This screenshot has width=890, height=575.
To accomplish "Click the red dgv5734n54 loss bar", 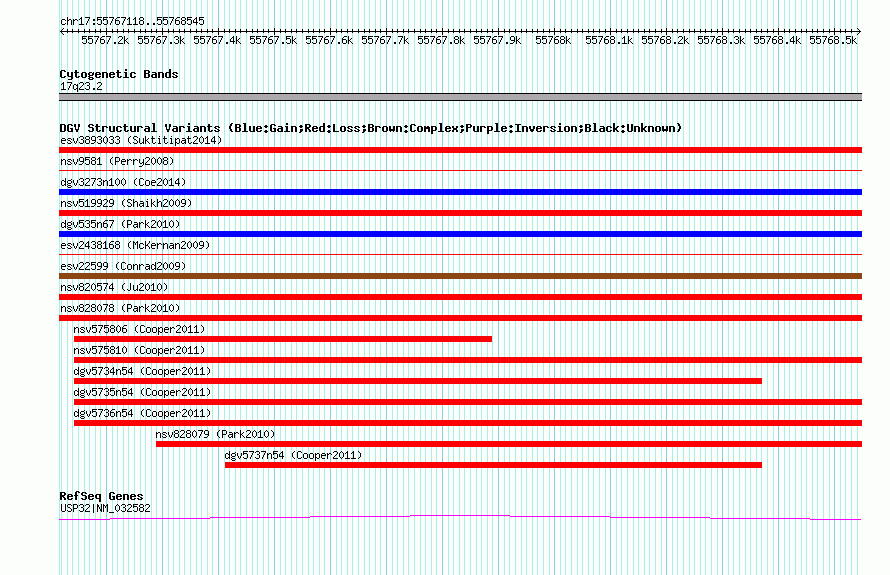I will [x=418, y=381].
